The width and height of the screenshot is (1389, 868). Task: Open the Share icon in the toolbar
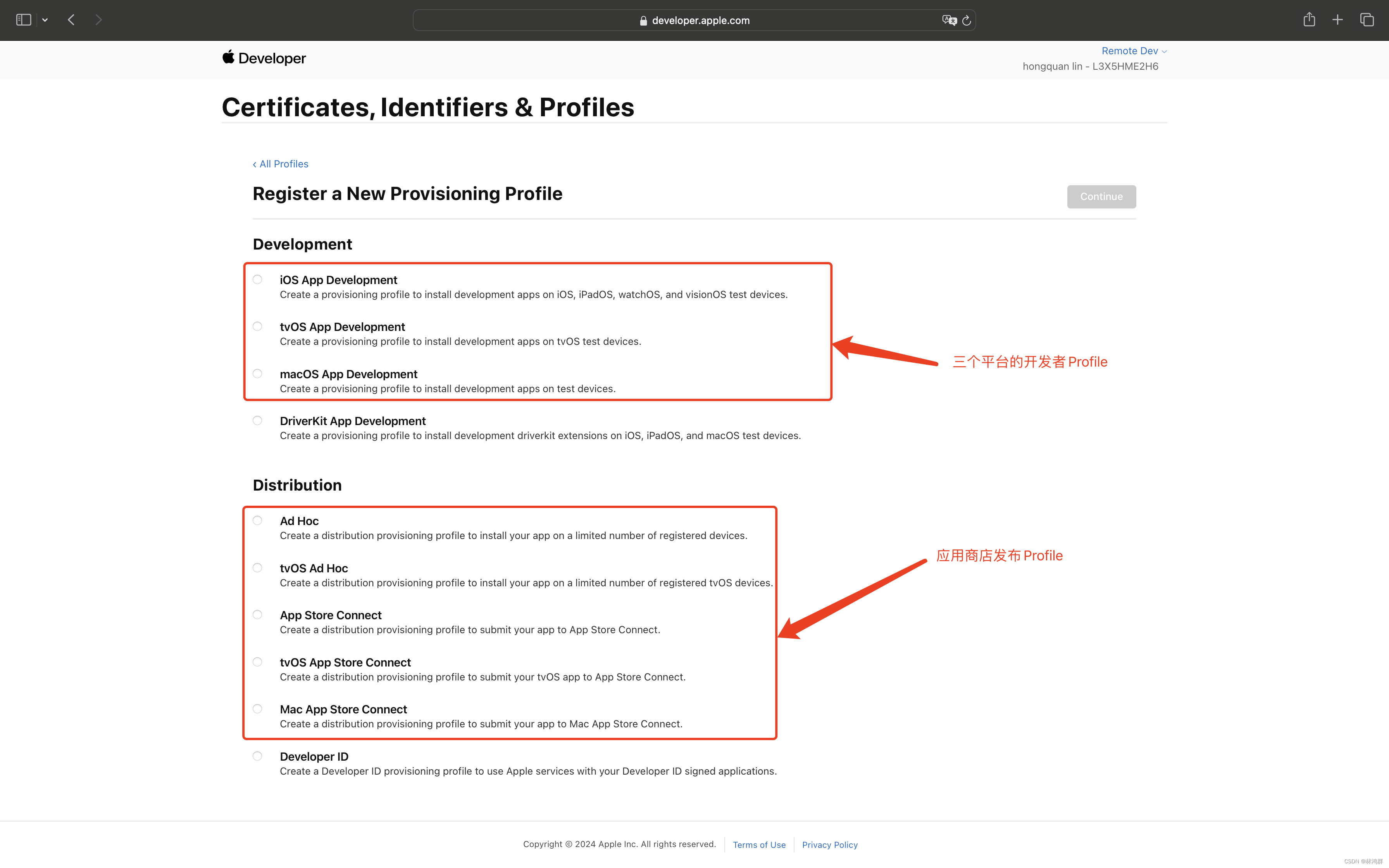[x=1309, y=20]
